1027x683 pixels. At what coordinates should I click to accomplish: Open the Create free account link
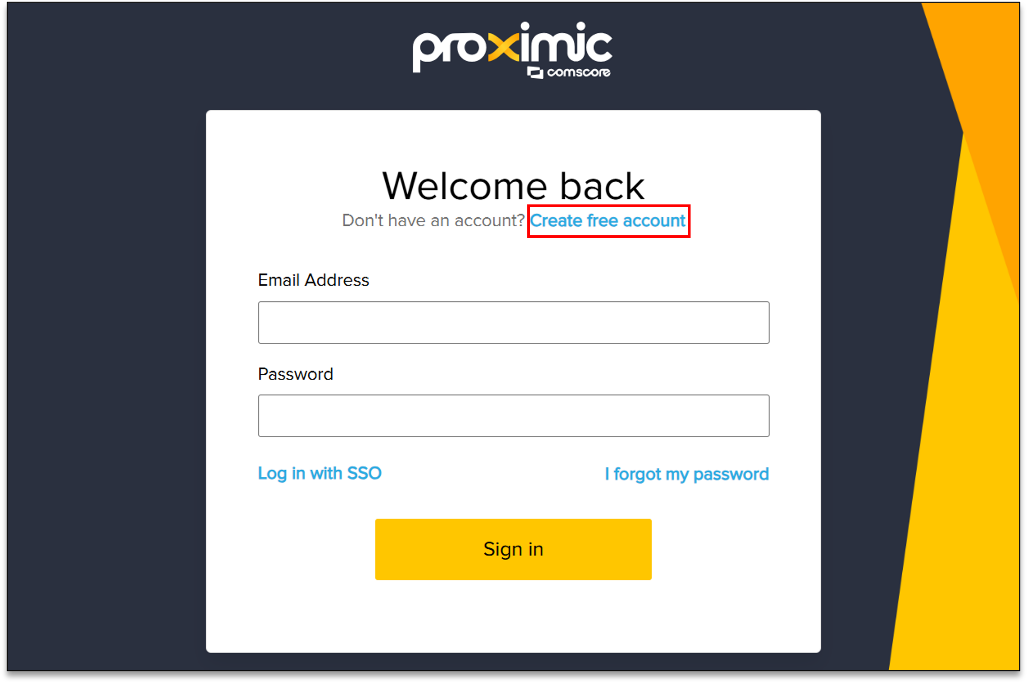[x=608, y=221]
